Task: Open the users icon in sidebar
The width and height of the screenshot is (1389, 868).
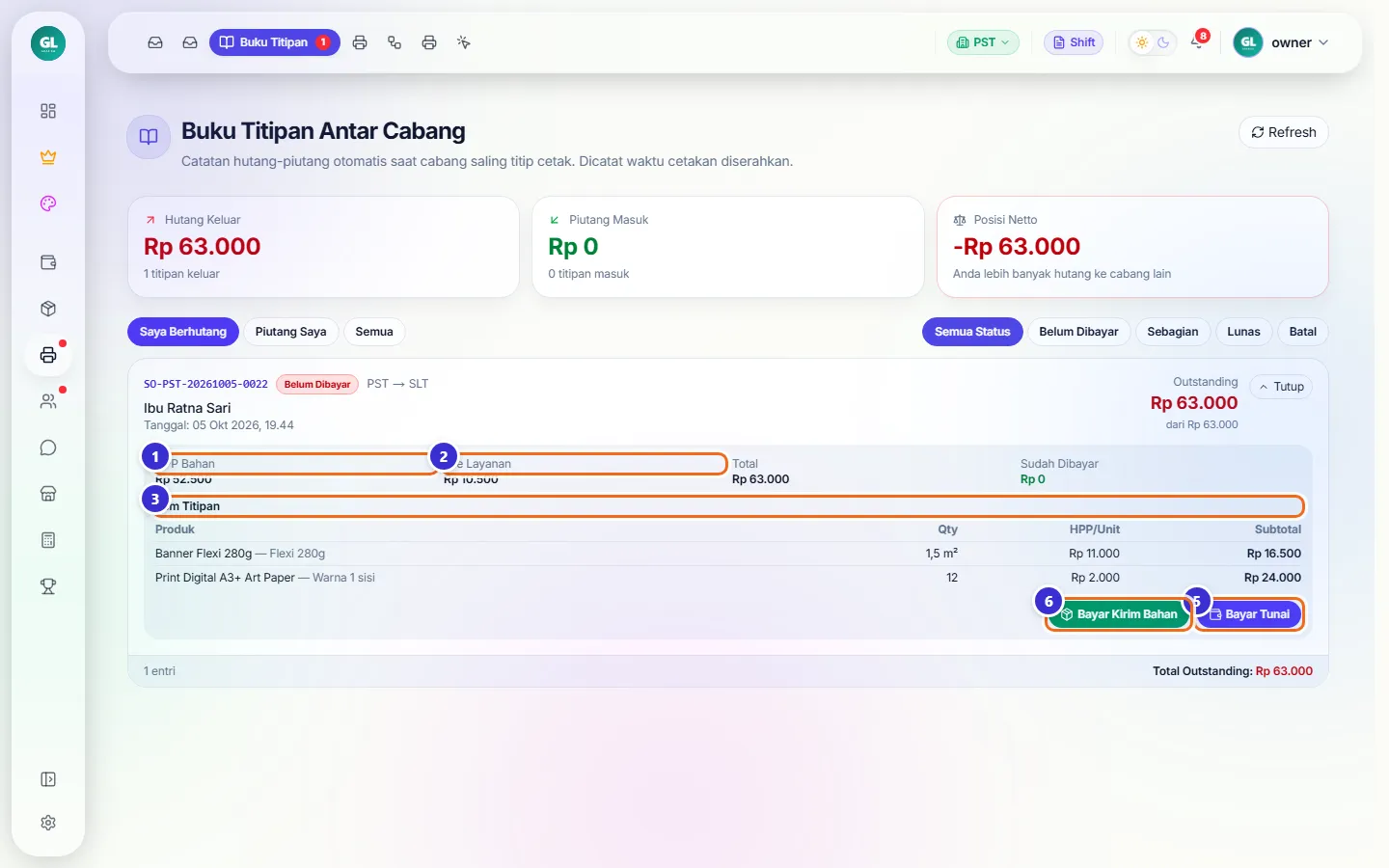Action: tap(48, 401)
